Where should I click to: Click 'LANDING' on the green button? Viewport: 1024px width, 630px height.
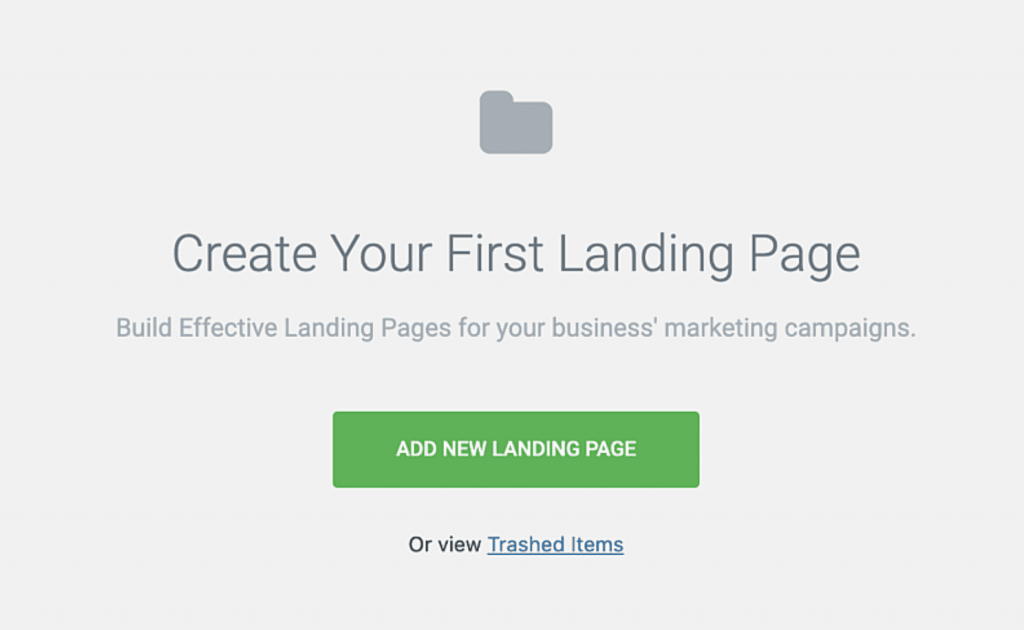pyautogui.click(x=536, y=449)
